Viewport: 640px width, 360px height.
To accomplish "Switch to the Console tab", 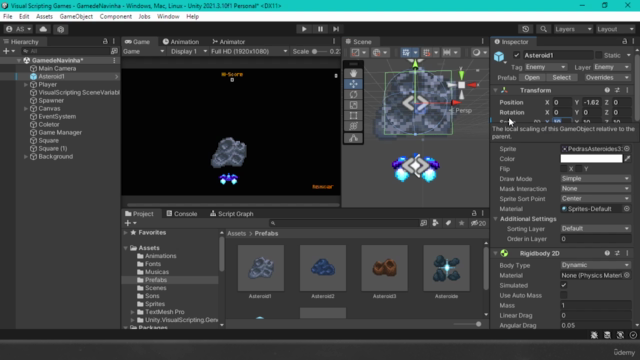I will click(182, 213).
